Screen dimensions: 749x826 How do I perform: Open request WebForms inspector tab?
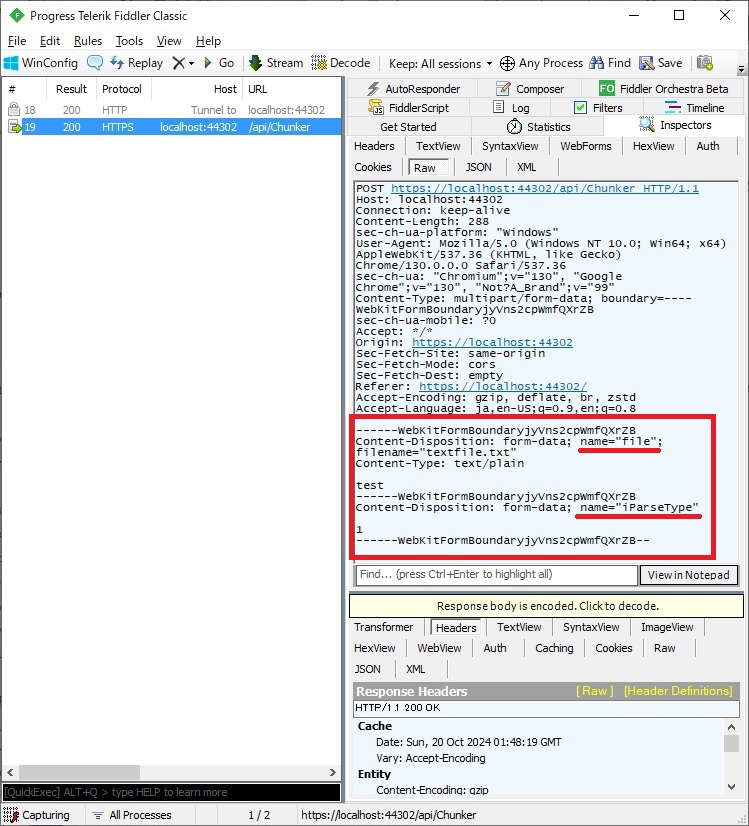(x=586, y=146)
